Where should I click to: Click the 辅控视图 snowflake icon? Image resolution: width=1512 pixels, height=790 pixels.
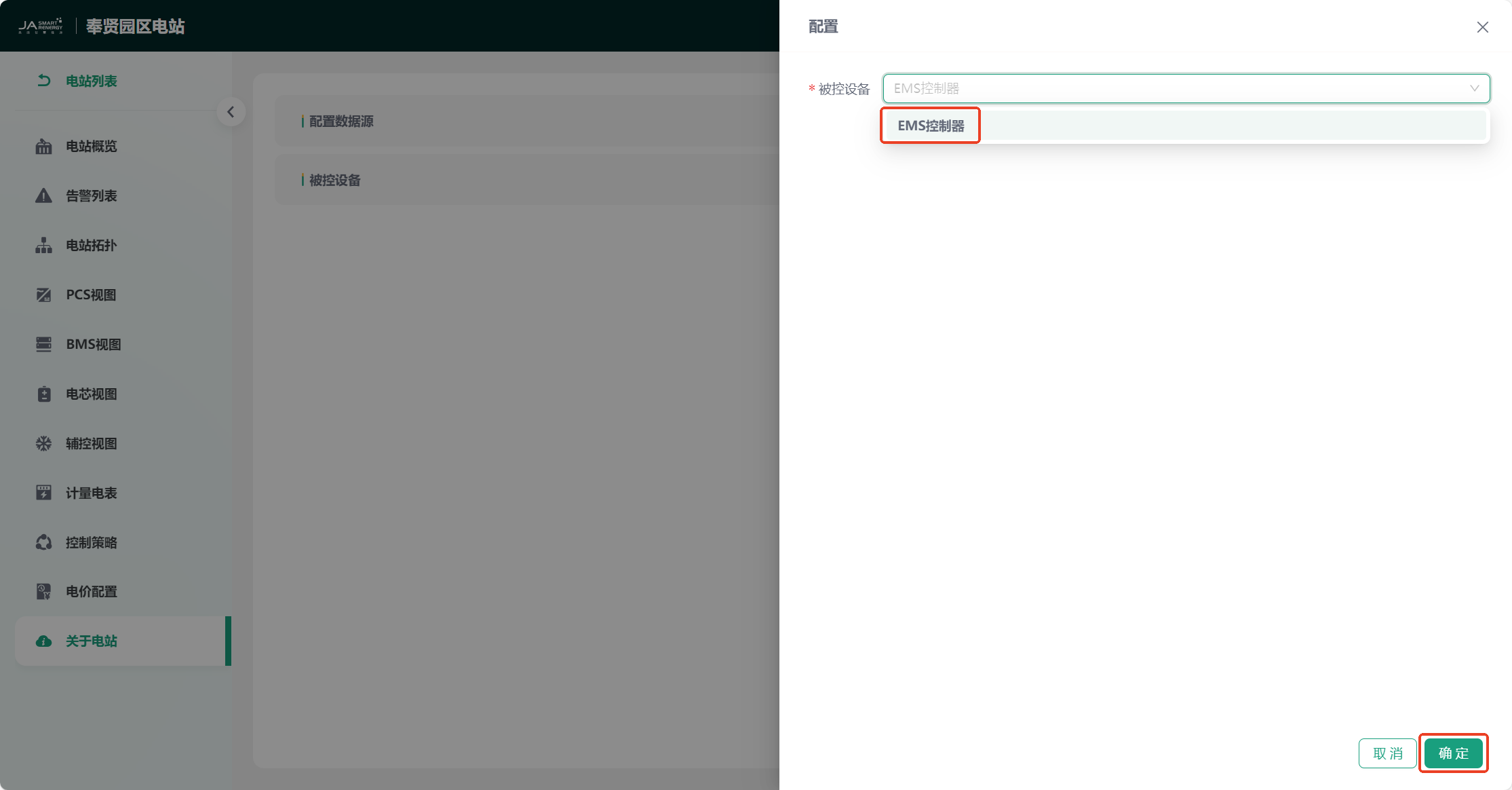pyautogui.click(x=43, y=444)
